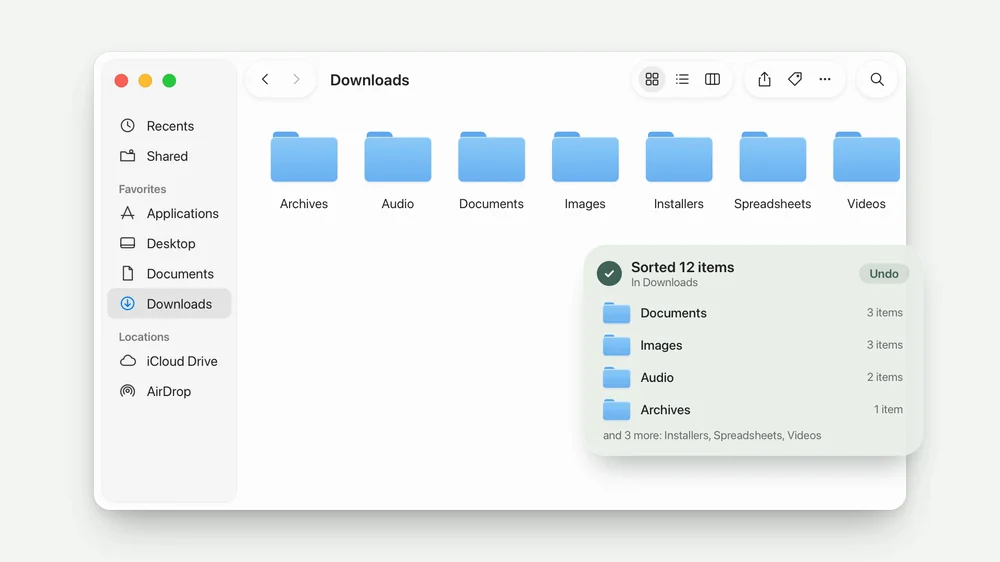Switch to list view

682,79
